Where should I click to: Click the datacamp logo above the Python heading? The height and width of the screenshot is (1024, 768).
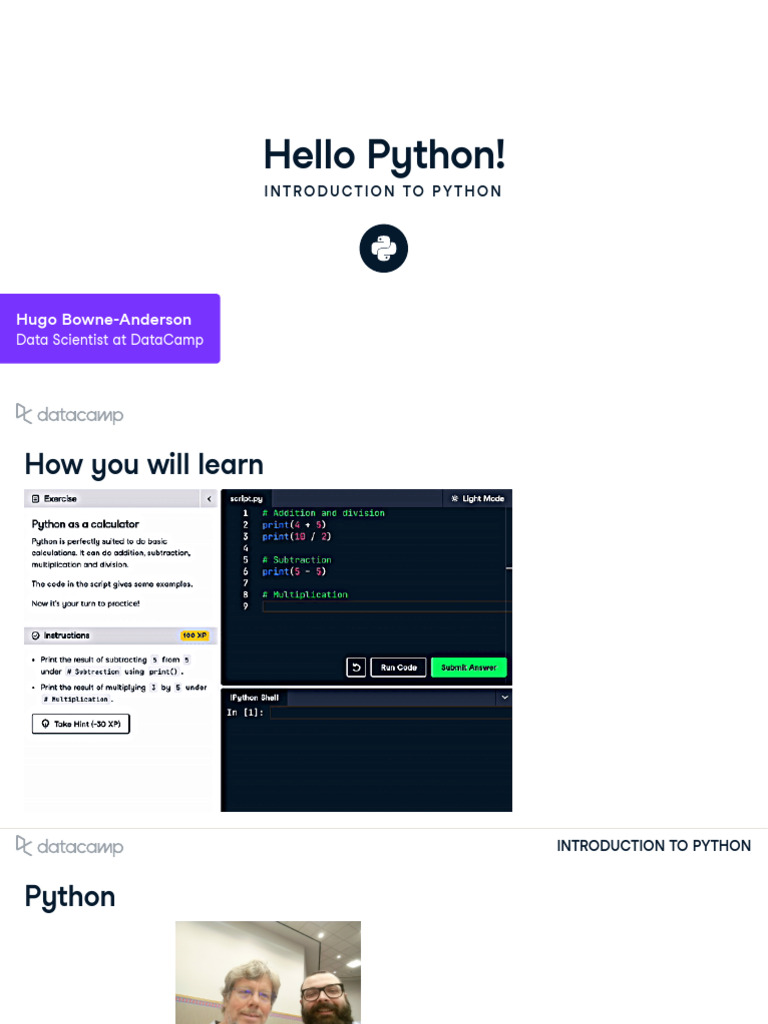click(69, 846)
